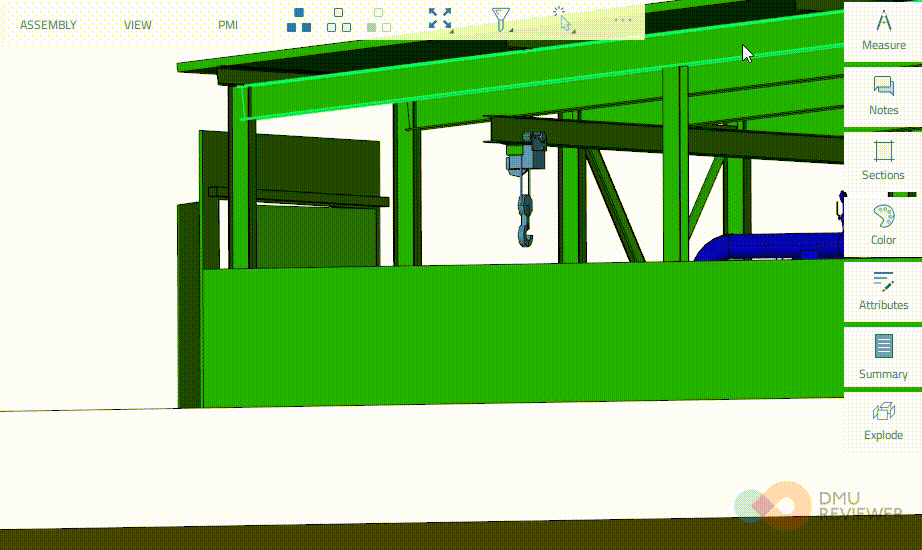
Task: Open the VIEW menu
Action: (138, 25)
